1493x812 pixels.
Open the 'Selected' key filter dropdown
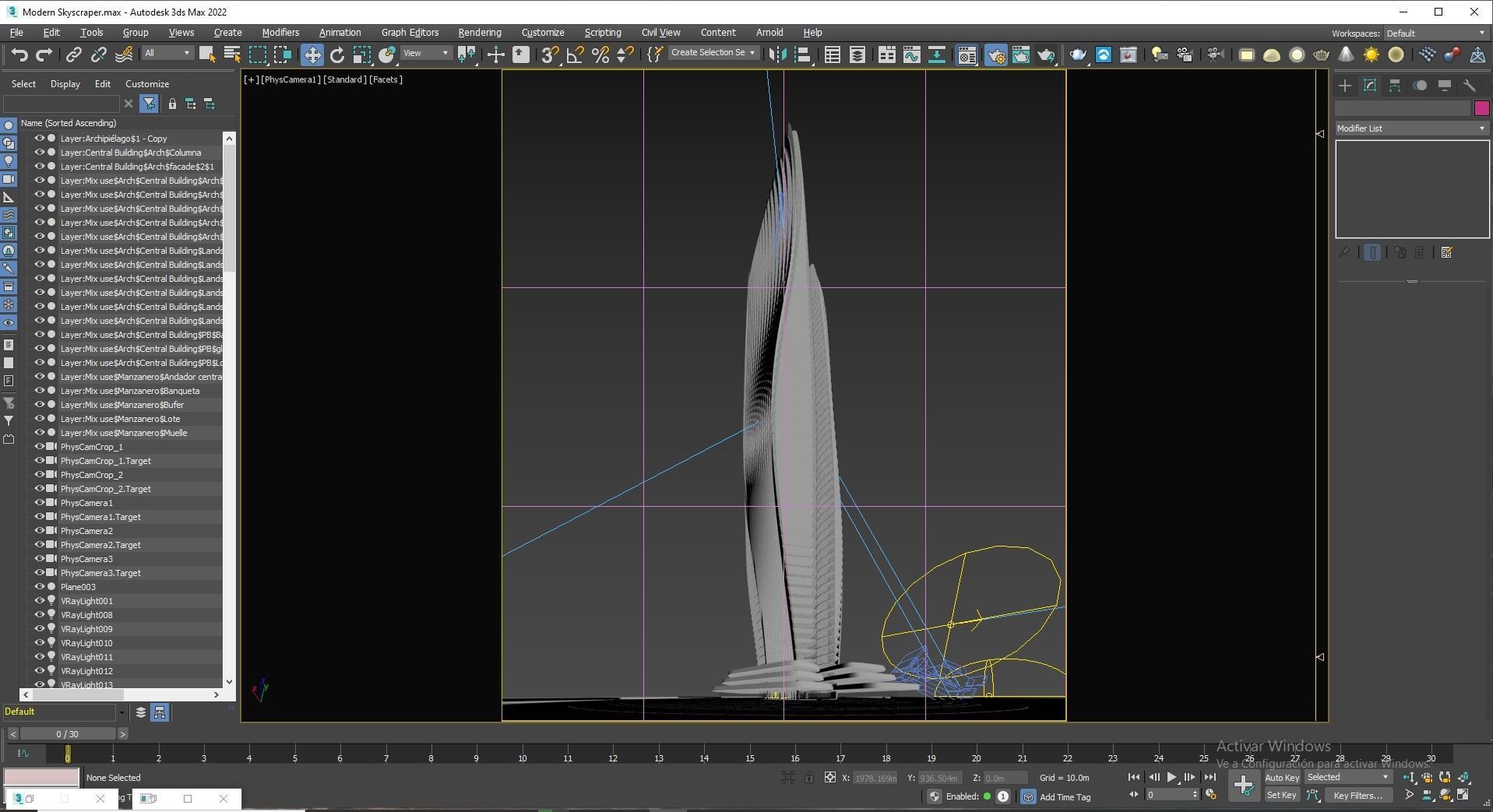1348,778
